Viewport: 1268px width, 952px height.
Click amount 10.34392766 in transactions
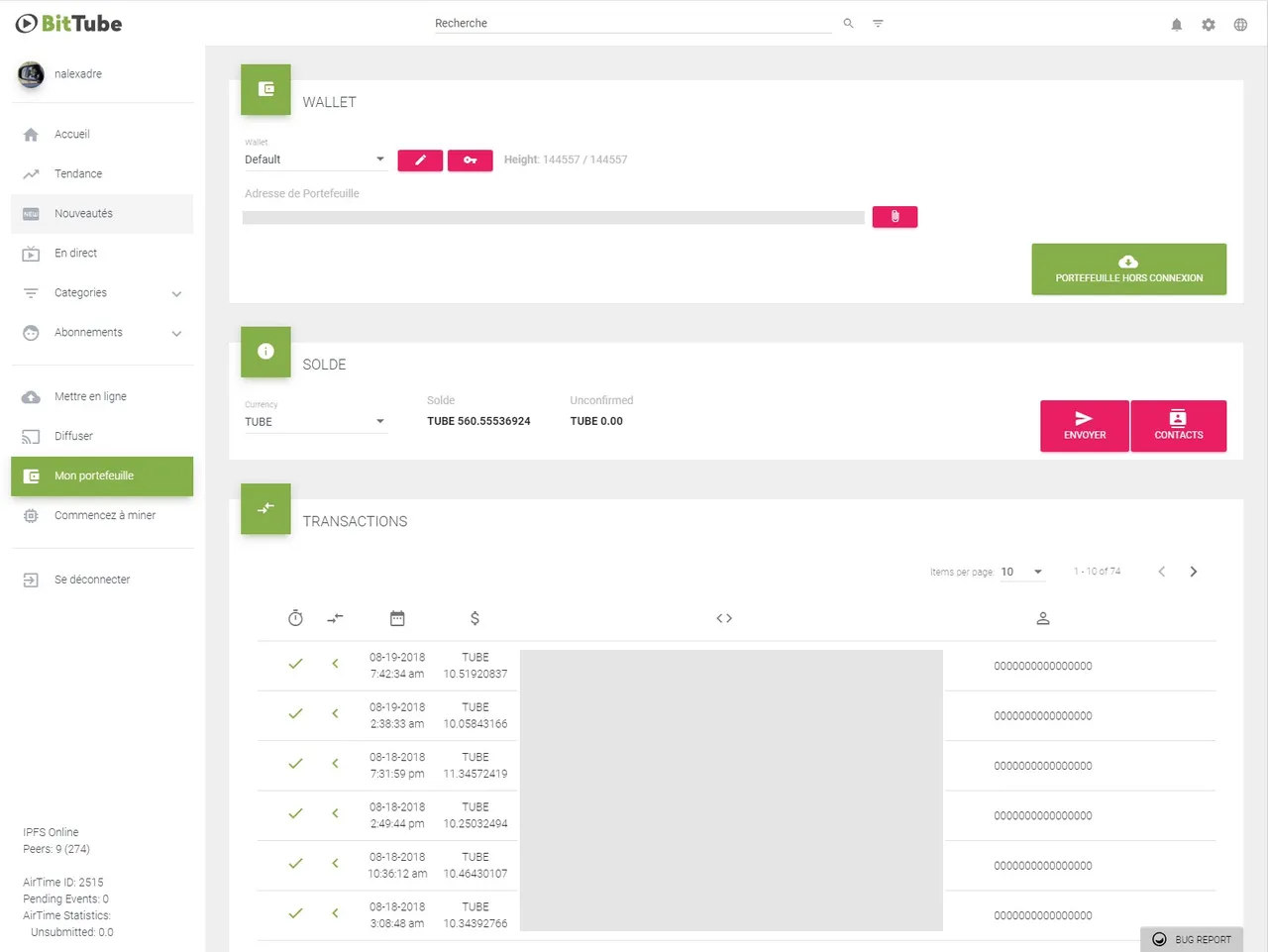(x=475, y=924)
